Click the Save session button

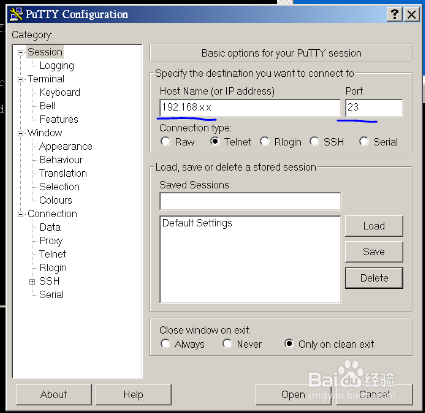(x=374, y=252)
